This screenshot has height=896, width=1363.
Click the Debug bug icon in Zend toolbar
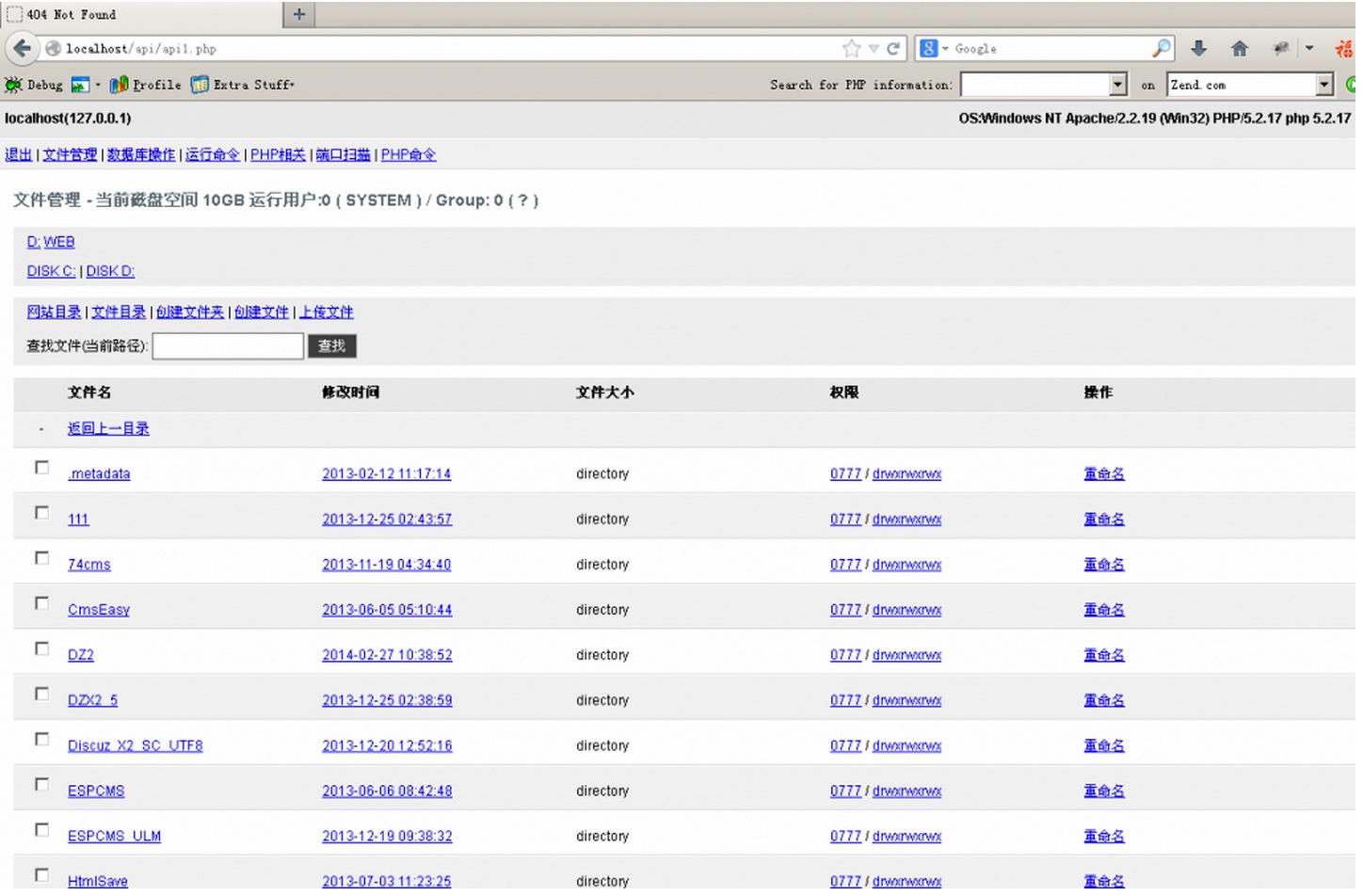(x=13, y=86)
